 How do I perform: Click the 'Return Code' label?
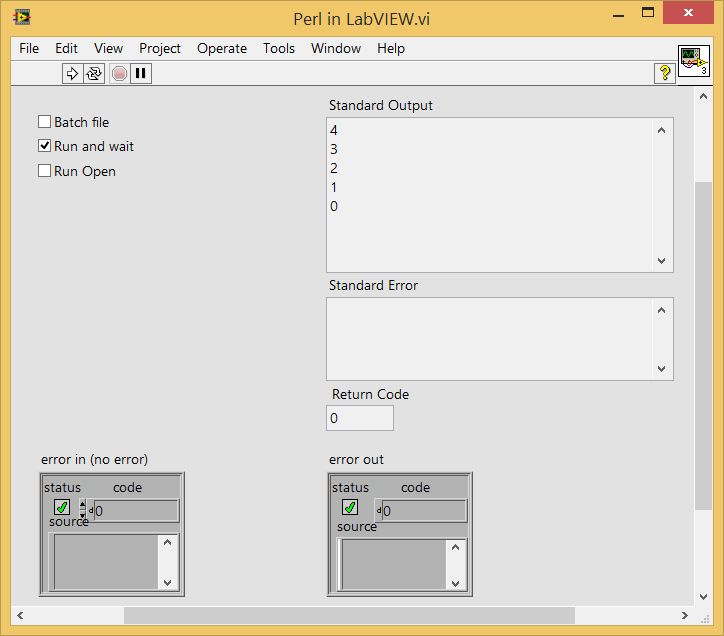pyautogui.click(x=370, y=394)
